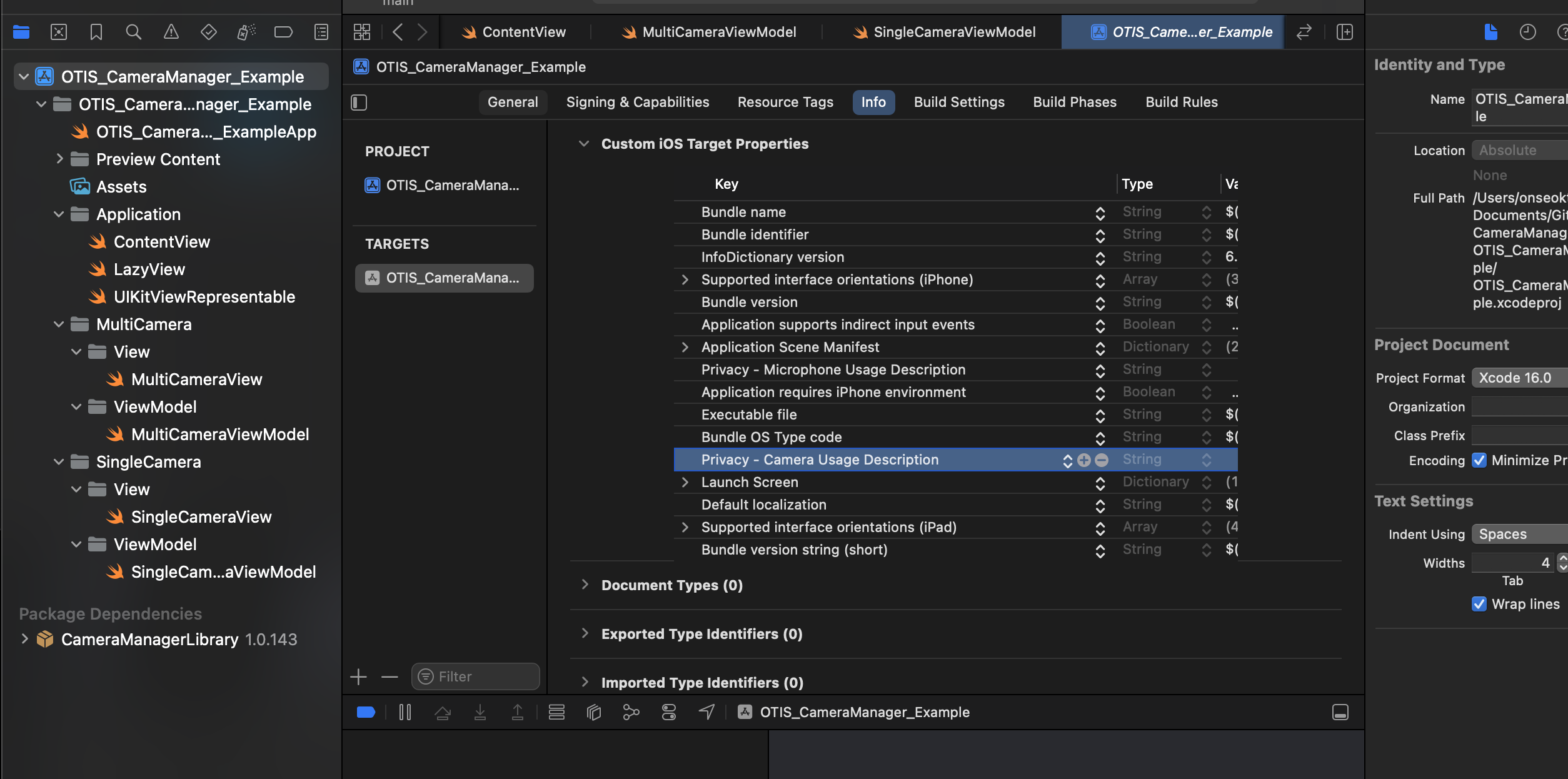Toggle the Wrap lines checkbox
The width and height of the screenshot is (1568, 779).
1479,604
